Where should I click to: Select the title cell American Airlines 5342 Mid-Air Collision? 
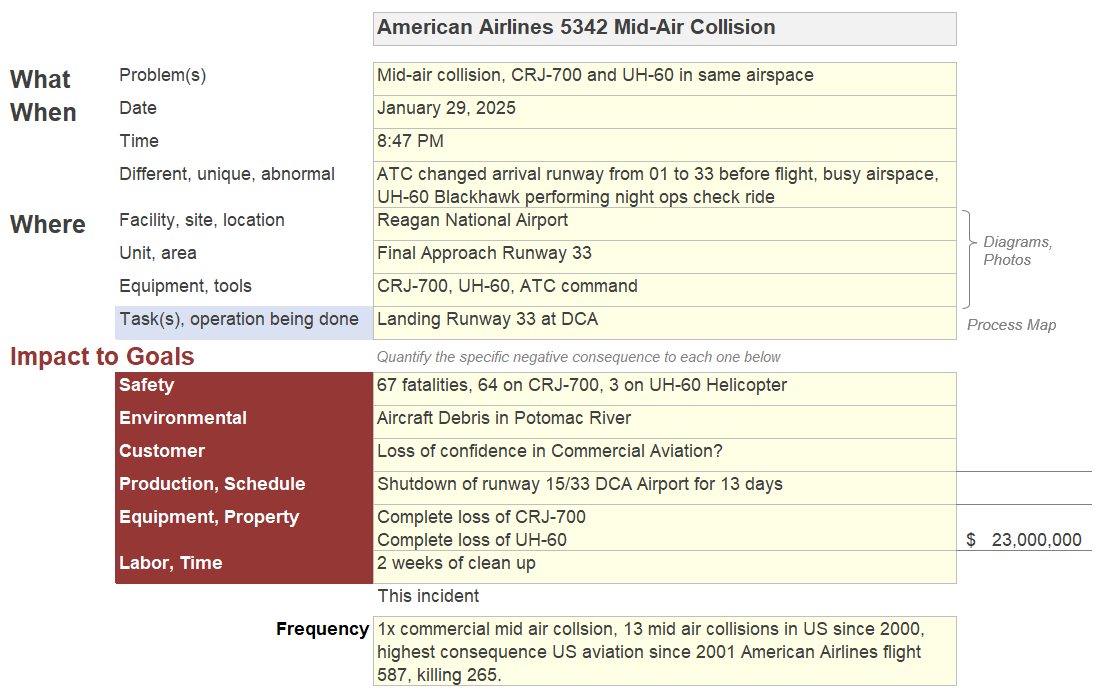pyautogui.click(x=664, y=29)
